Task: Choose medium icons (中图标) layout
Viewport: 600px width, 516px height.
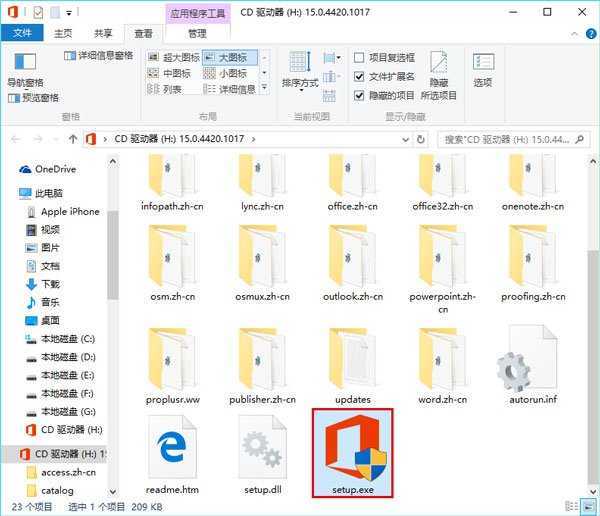Action: 169,73
